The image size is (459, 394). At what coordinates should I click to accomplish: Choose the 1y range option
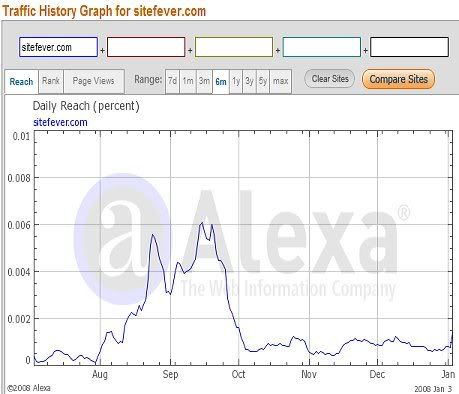(x=236, y=81)
